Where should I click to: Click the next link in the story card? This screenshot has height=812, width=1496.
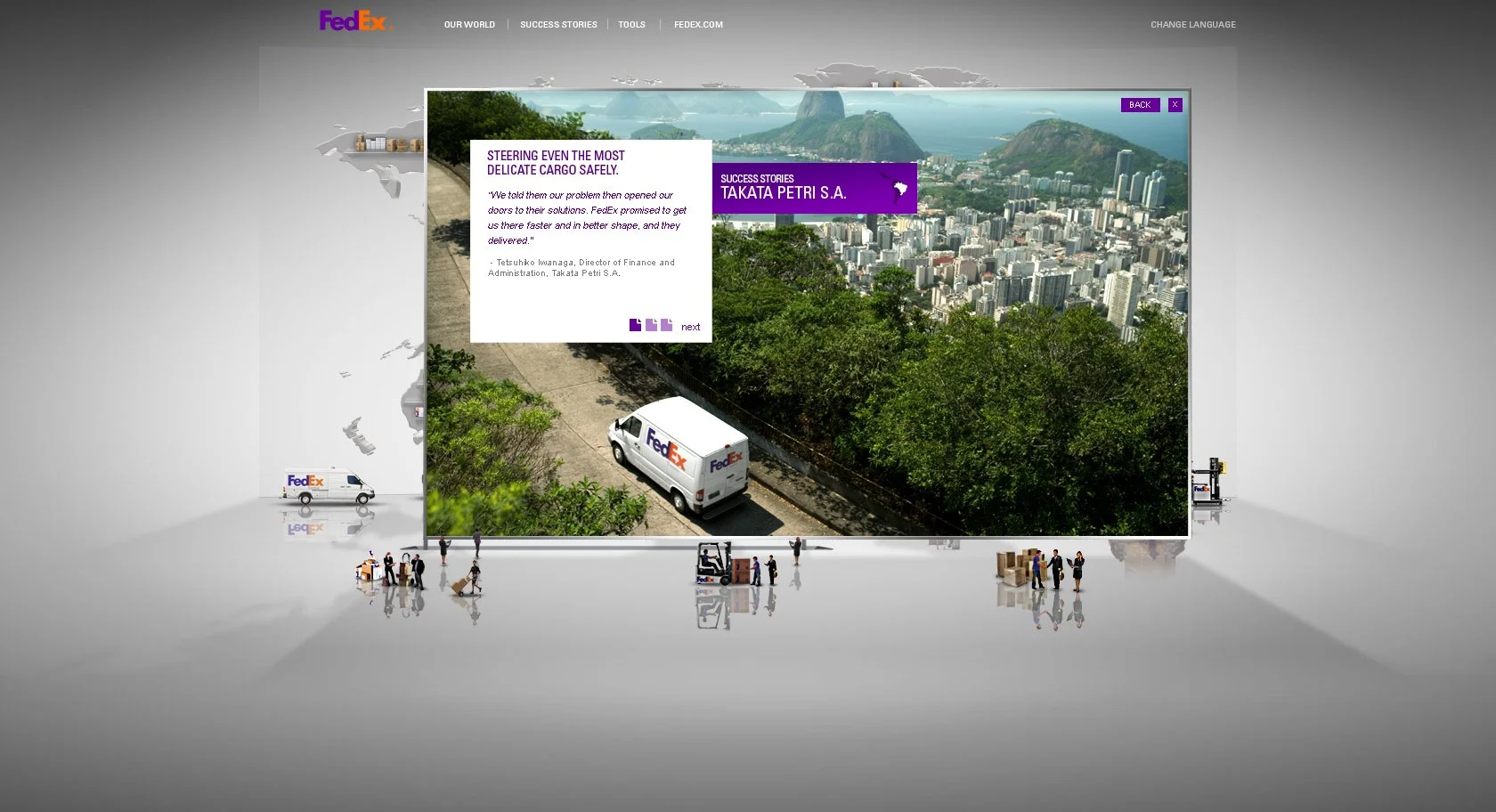(x=690, y=327)
